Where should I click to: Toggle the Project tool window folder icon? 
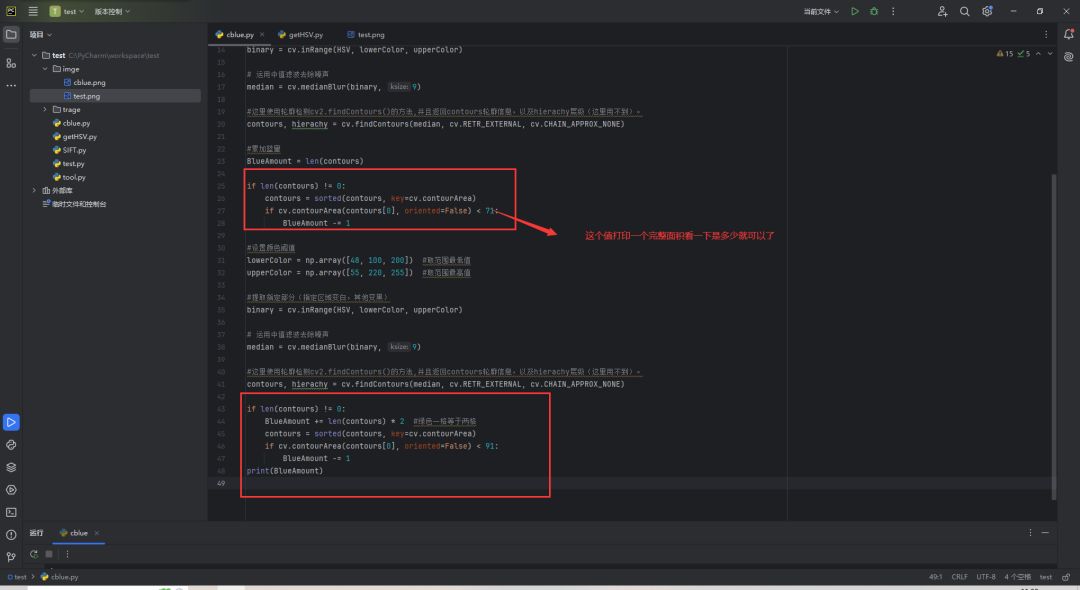(11, 34)
